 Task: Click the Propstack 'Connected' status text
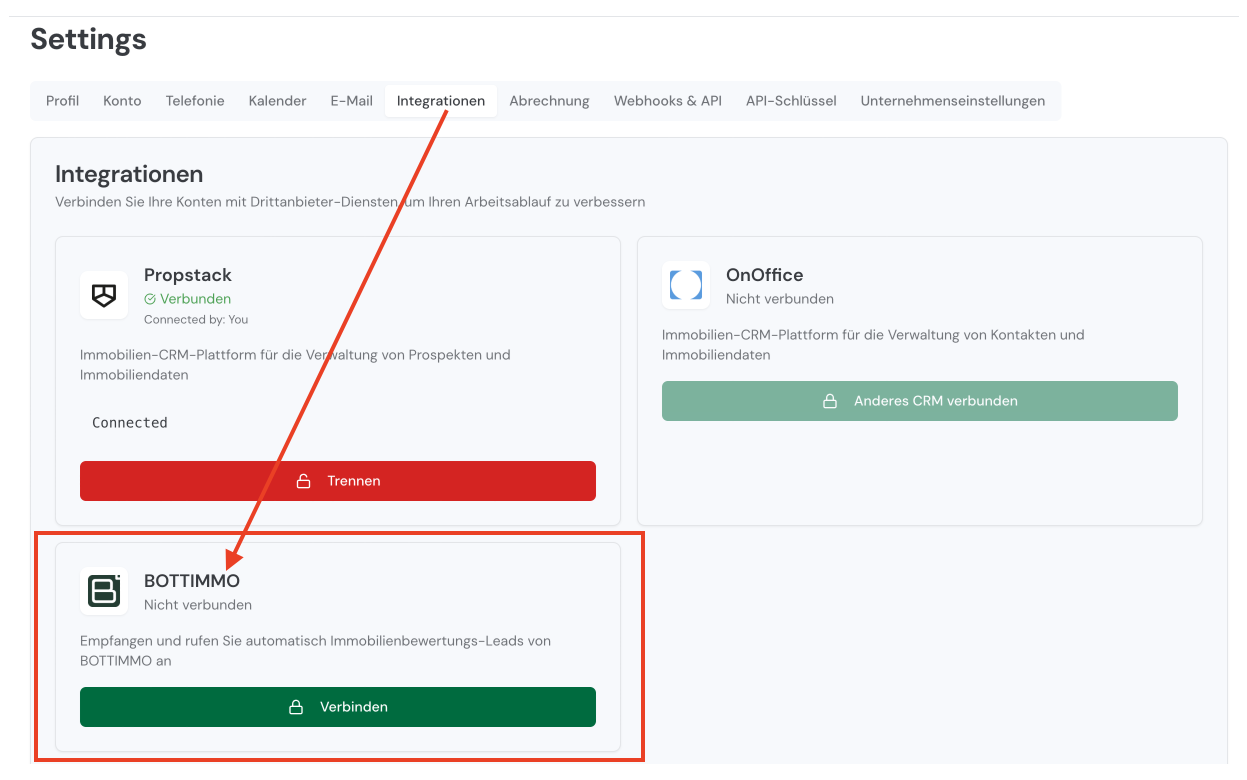130,423
